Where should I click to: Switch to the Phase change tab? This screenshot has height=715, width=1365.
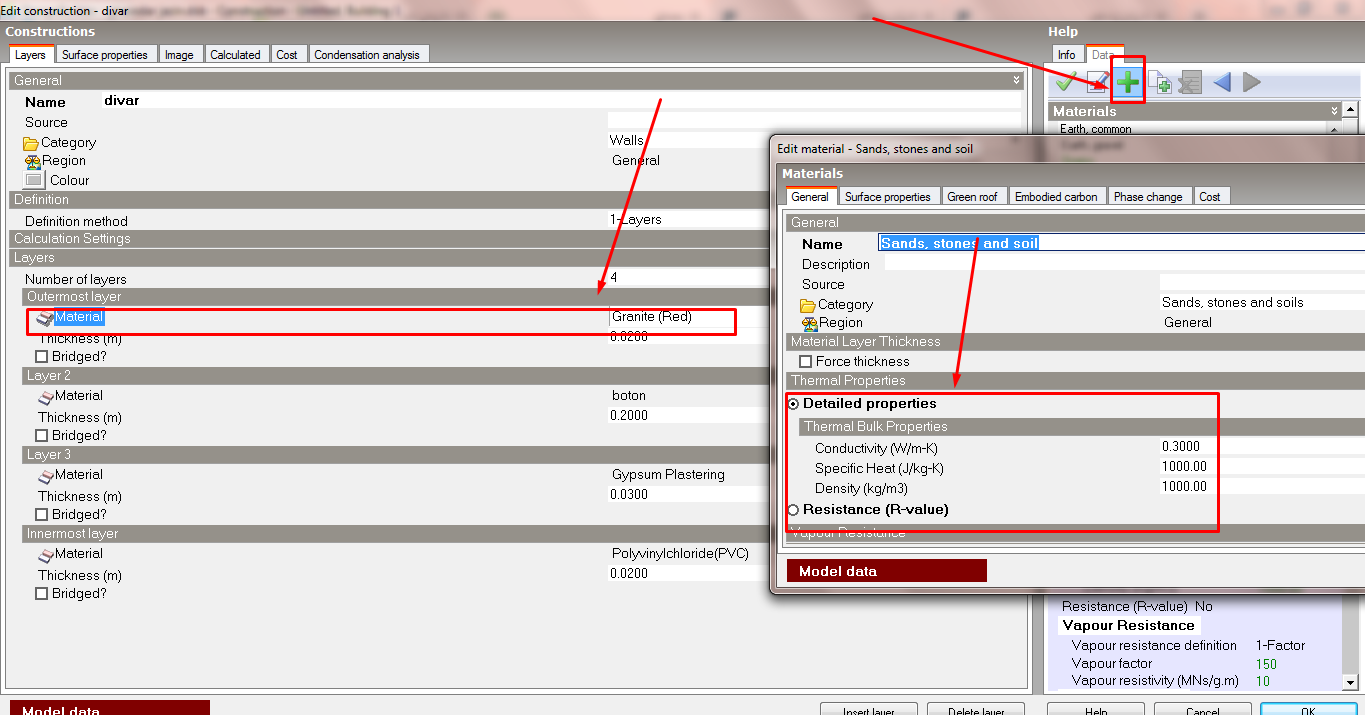pos(1148,197)
